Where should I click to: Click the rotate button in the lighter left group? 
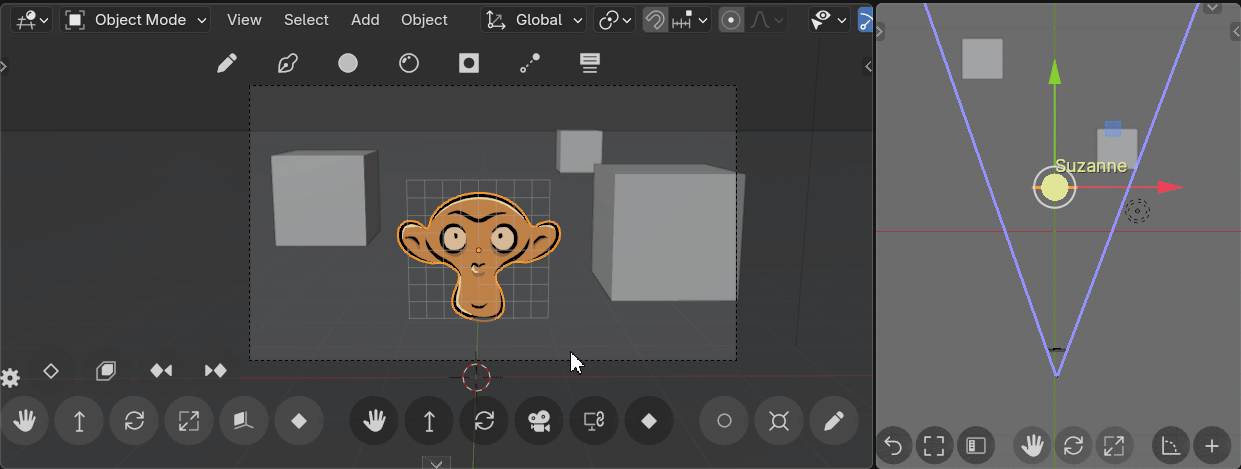(x=134, y=421)
